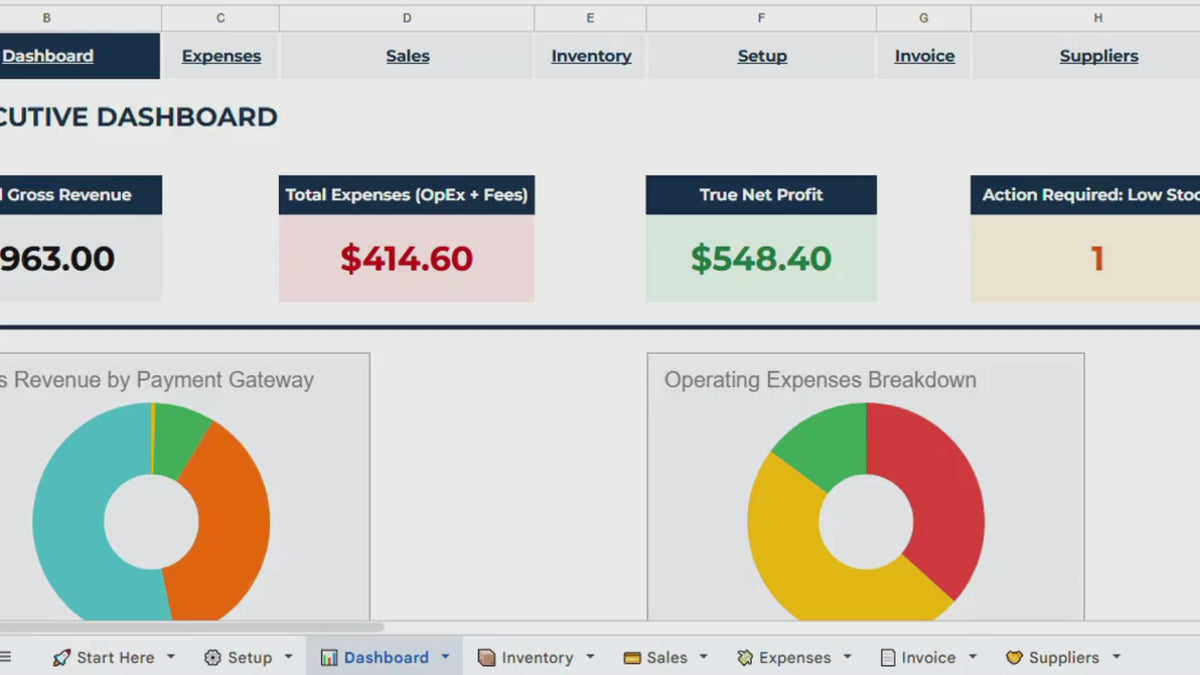
Task: Open the all sheets list menu icon
Action: [x=6, y=657]
